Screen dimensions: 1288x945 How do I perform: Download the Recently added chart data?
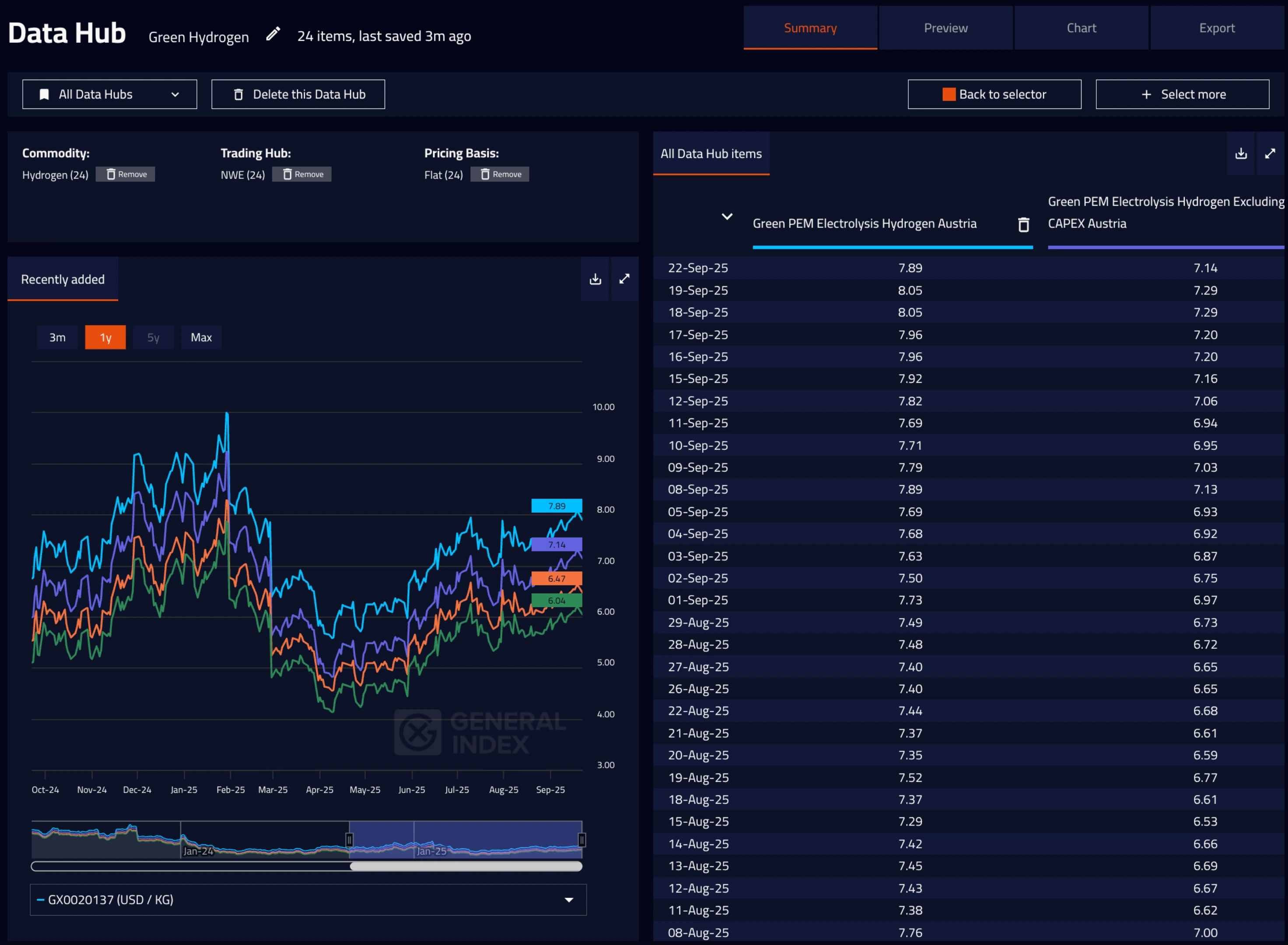(x=595, y=279)
